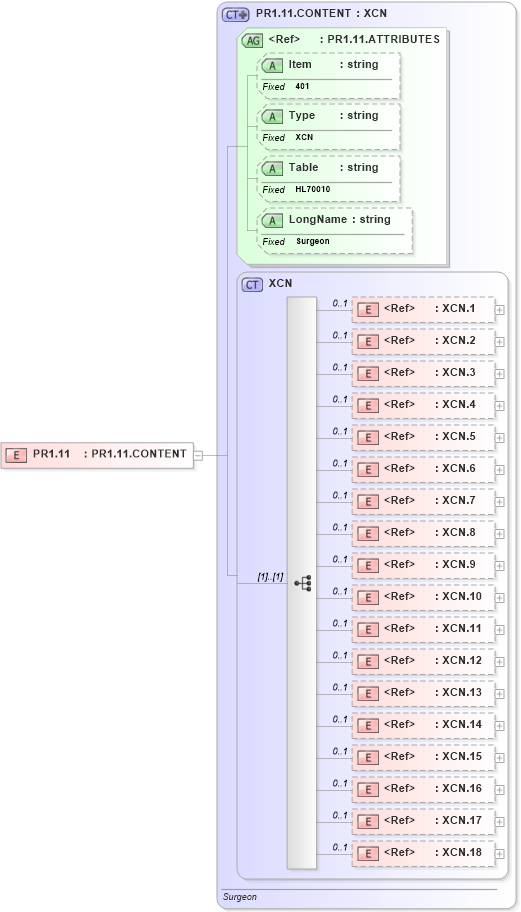Click the E icon of XCN.5
Viewport: 521px width, 912px height.
coord(367,438)
